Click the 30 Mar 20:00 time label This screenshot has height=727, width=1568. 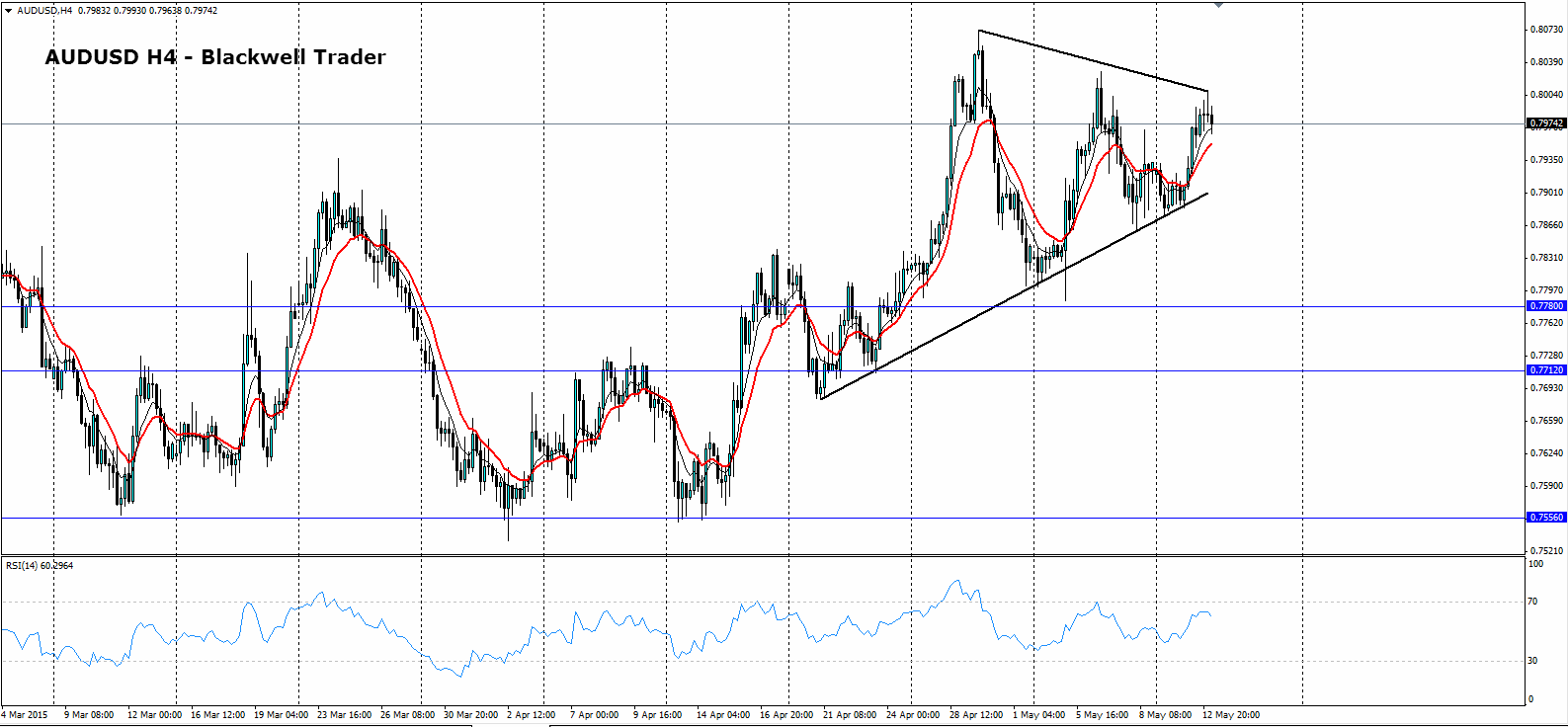[471, 714]
